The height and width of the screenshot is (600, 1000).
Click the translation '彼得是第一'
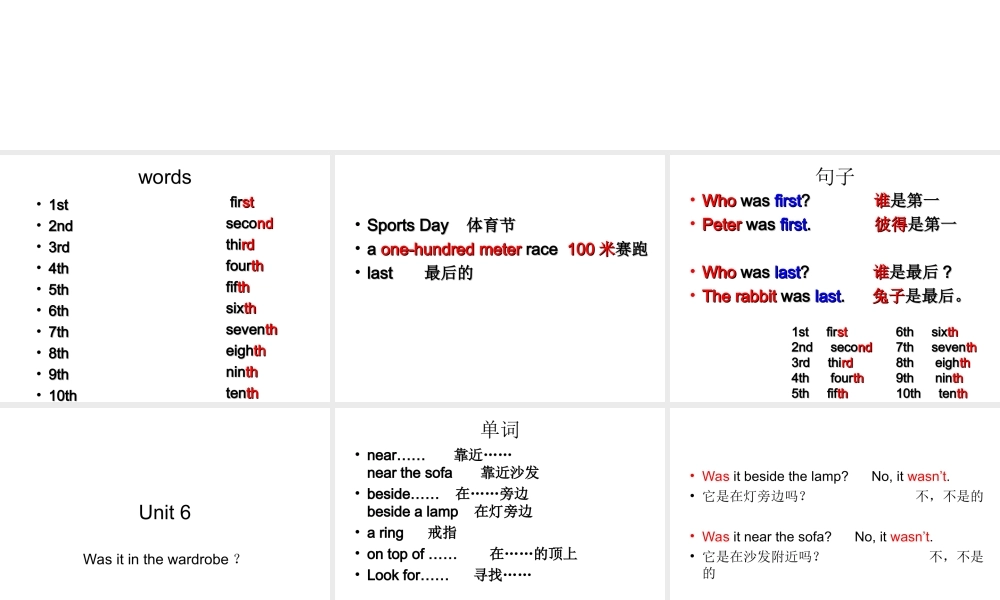pyautogui.click(x=915, y=224)
